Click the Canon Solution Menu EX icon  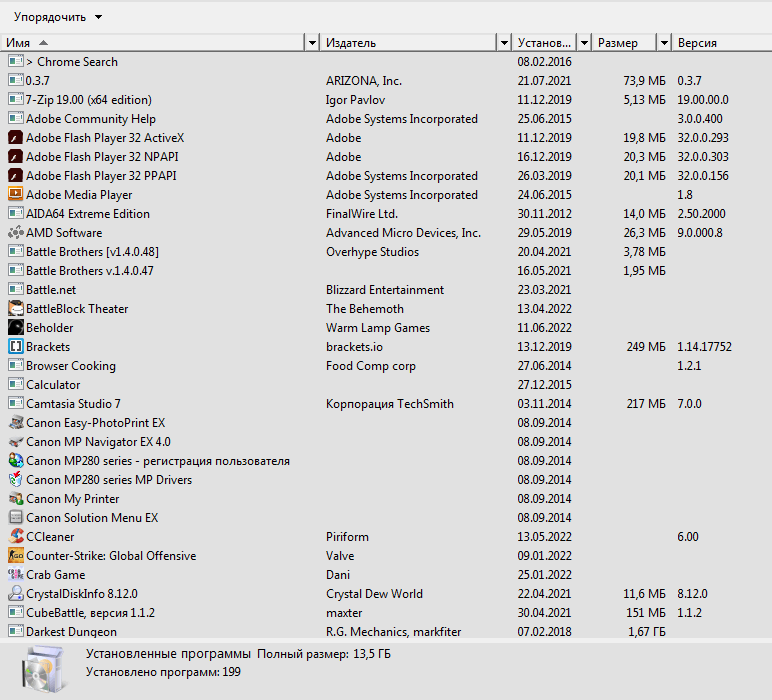pyautogui.click(x=16, y=517)
